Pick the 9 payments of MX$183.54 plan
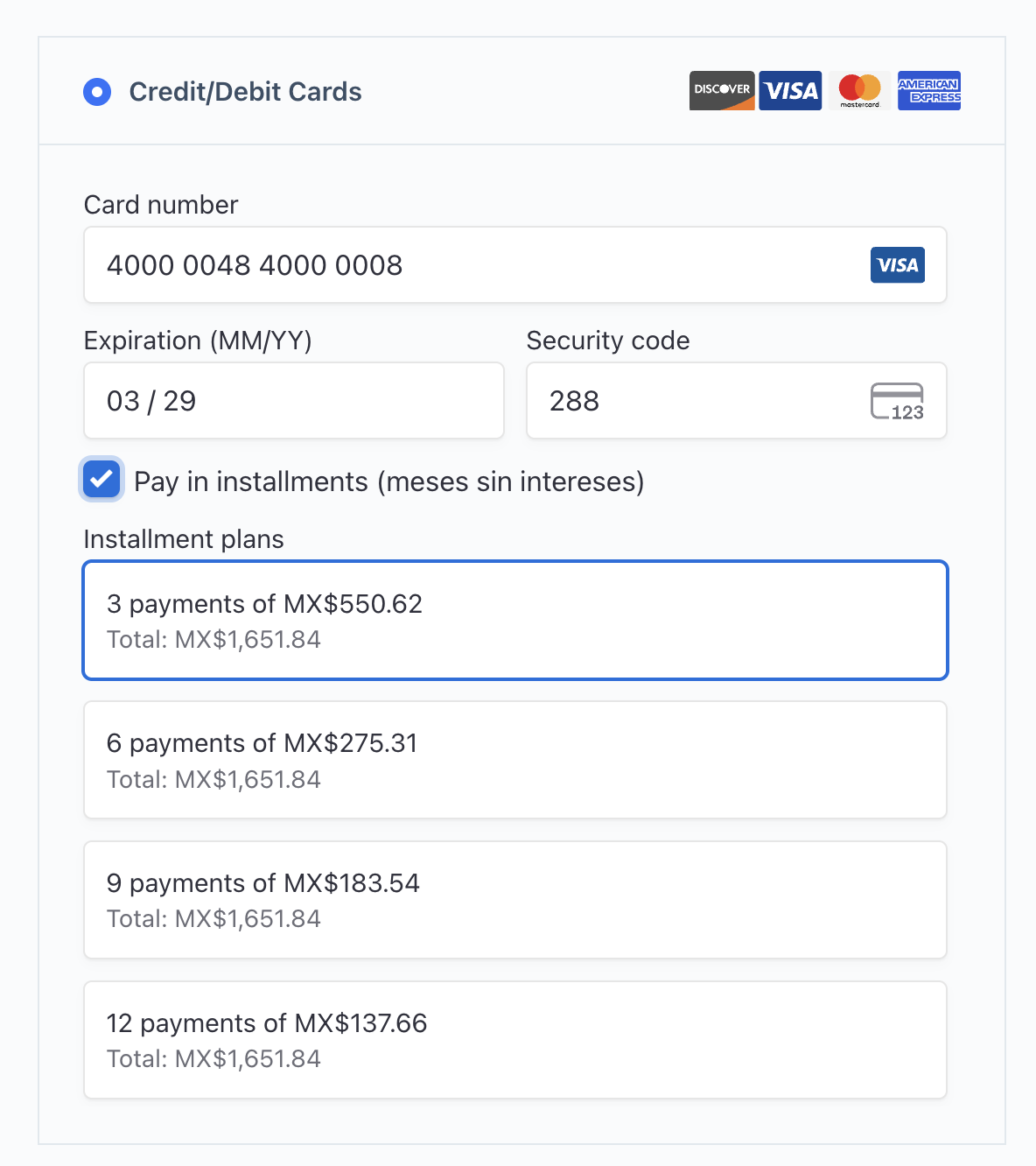The height and width of the screenshot is (1166, 1036). click(515, 900)
